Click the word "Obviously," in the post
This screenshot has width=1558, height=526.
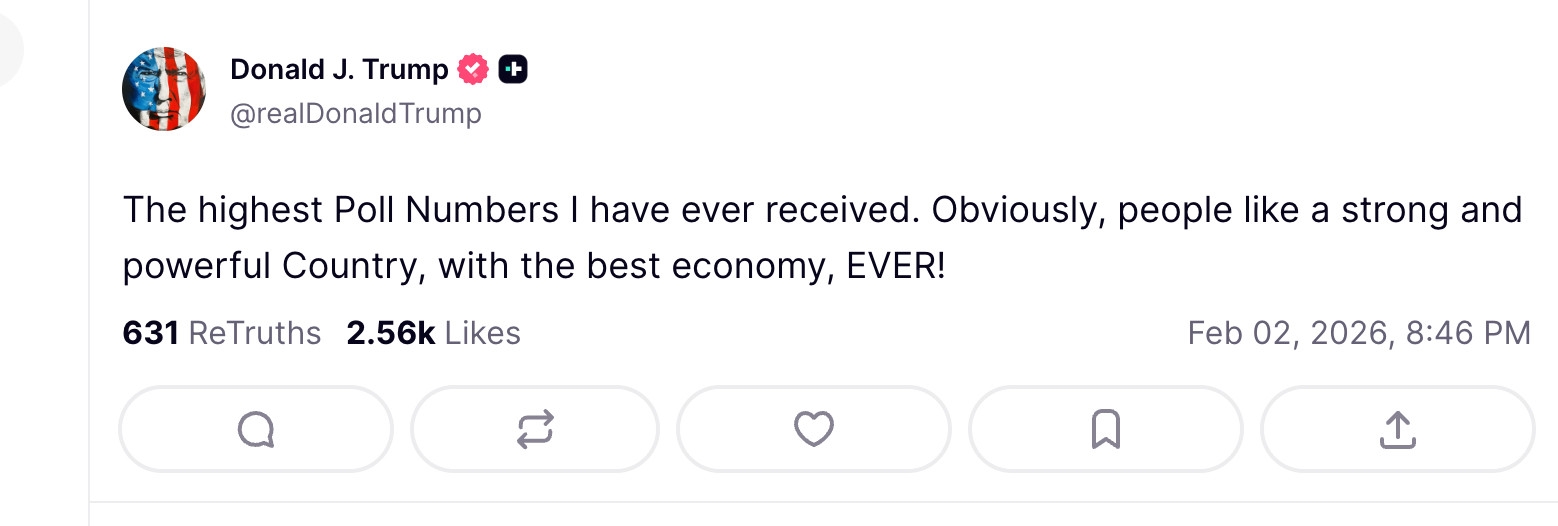[1017, 211]
